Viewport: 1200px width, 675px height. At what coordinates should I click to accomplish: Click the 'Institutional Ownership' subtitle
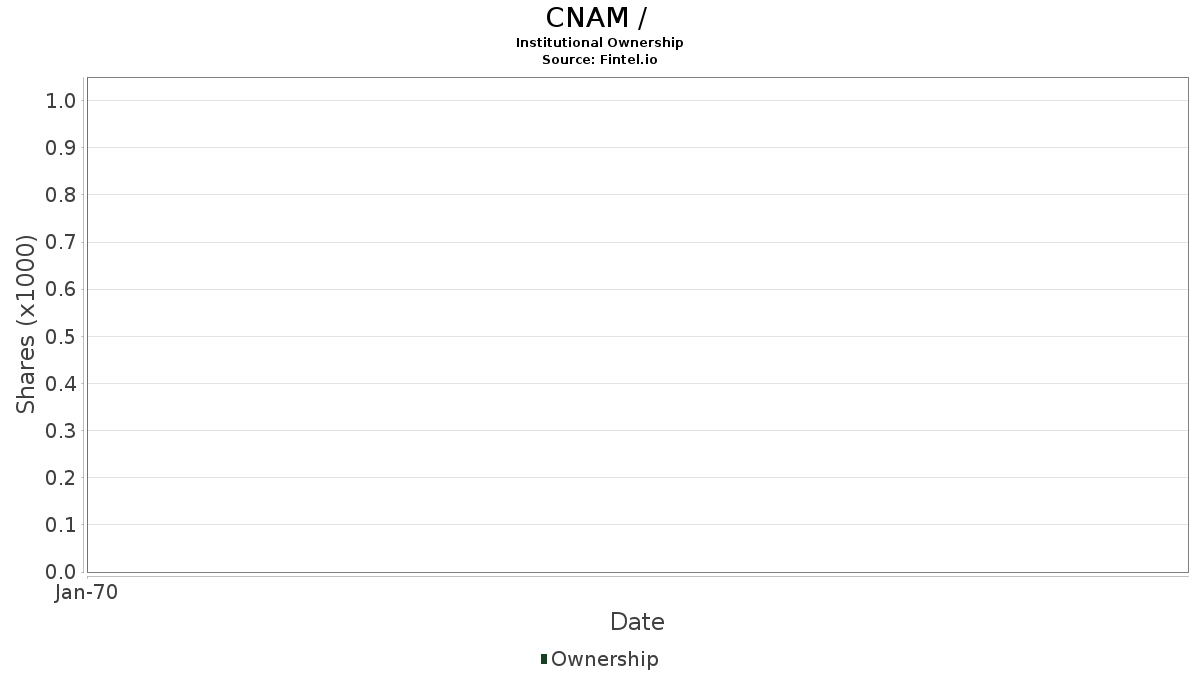(600, 43)
